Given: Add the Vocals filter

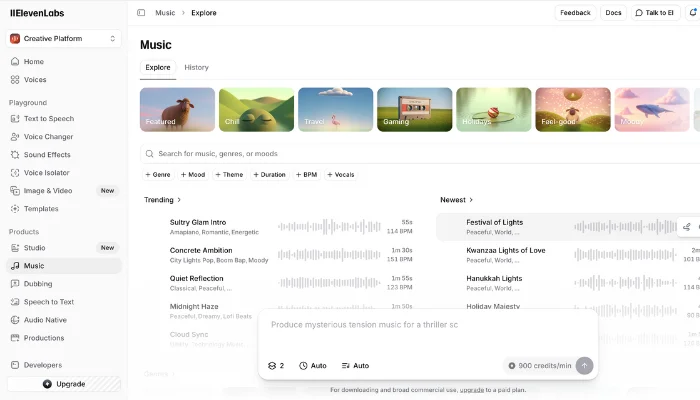Looking at the screenshot, I should click(x=341, y=175).
